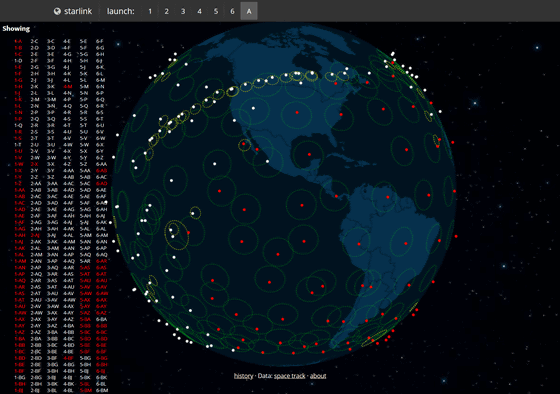
Task: Open launch 6 tab
Action: pyautogui.click(x=232, y=11)
